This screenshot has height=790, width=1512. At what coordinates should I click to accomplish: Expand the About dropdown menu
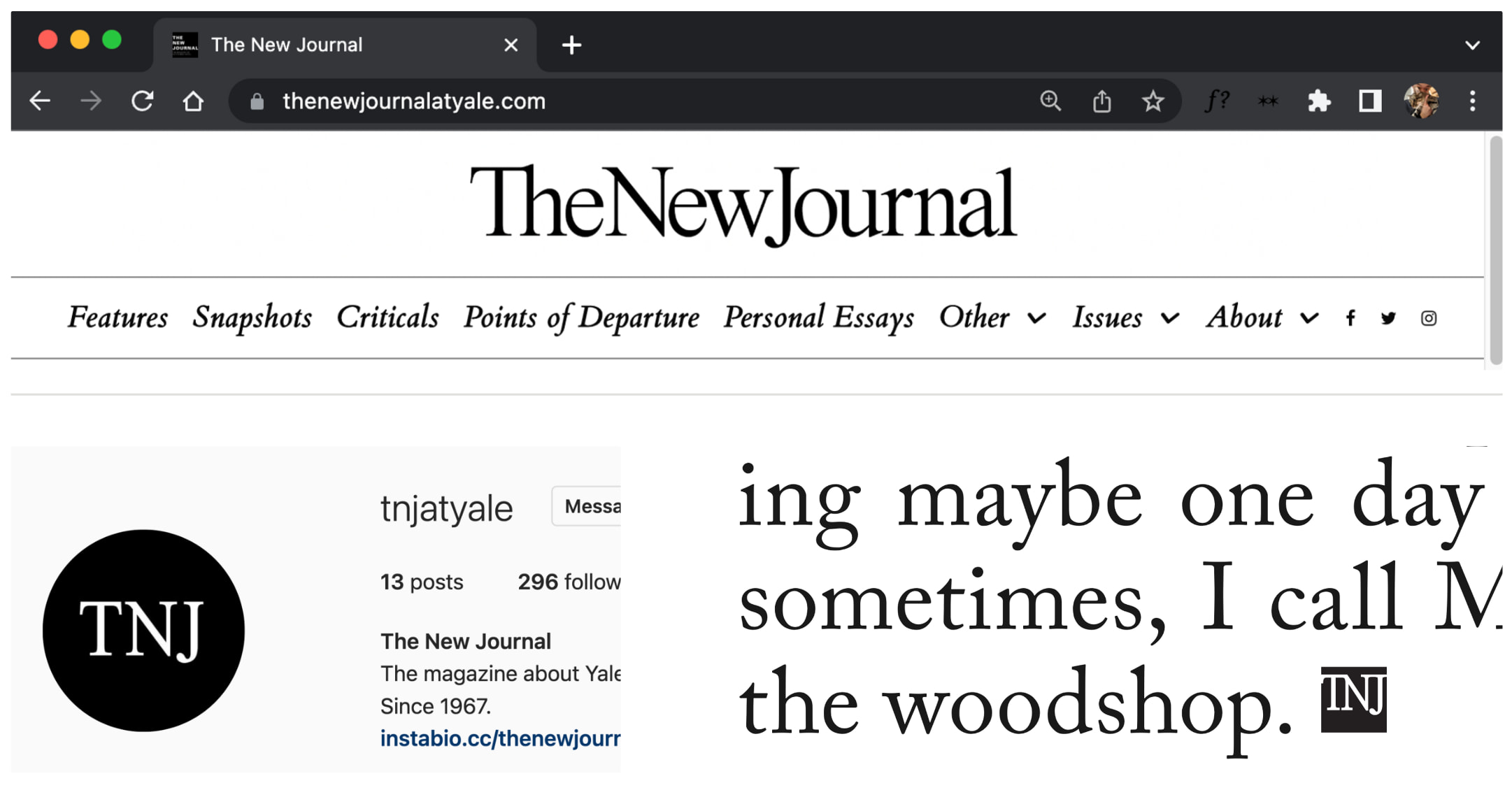coord(1262,318)
